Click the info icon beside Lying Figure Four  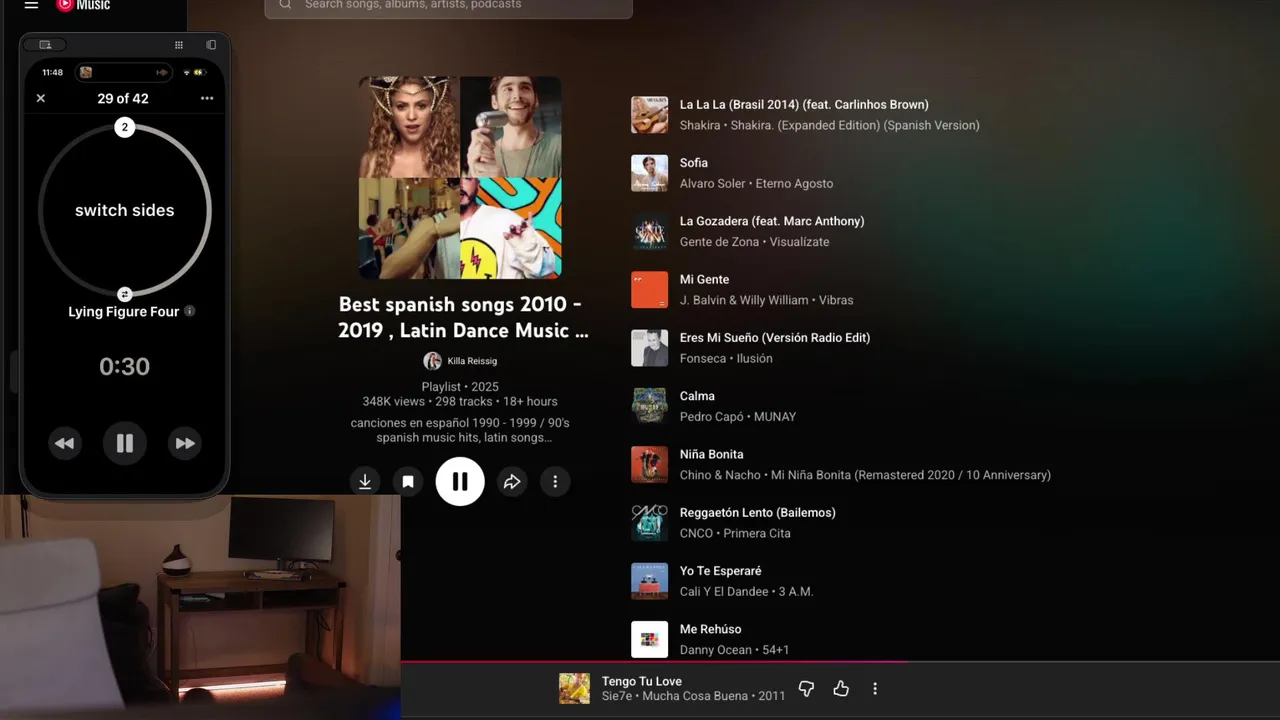[x=190, y=311]
